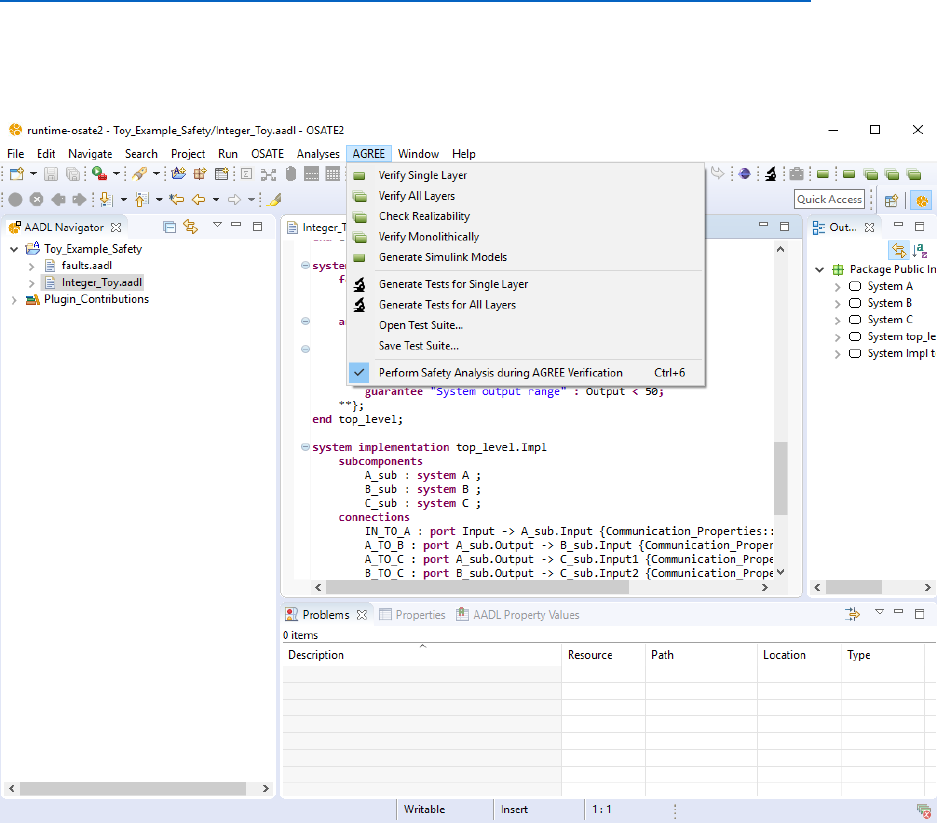Screen dimensions: 937x823
Task: Open the Analyses menu
Action: [x=317, y=154]
